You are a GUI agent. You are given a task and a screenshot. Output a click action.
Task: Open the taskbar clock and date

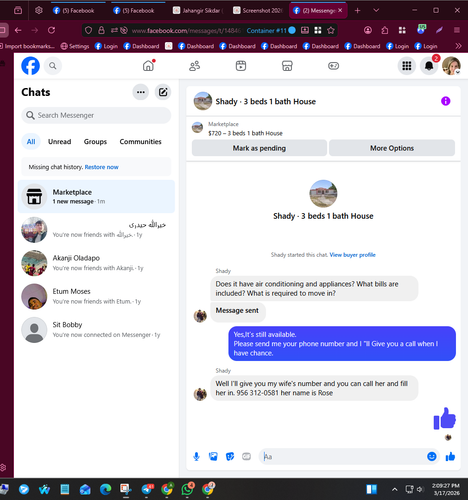(x=446, y=489)
